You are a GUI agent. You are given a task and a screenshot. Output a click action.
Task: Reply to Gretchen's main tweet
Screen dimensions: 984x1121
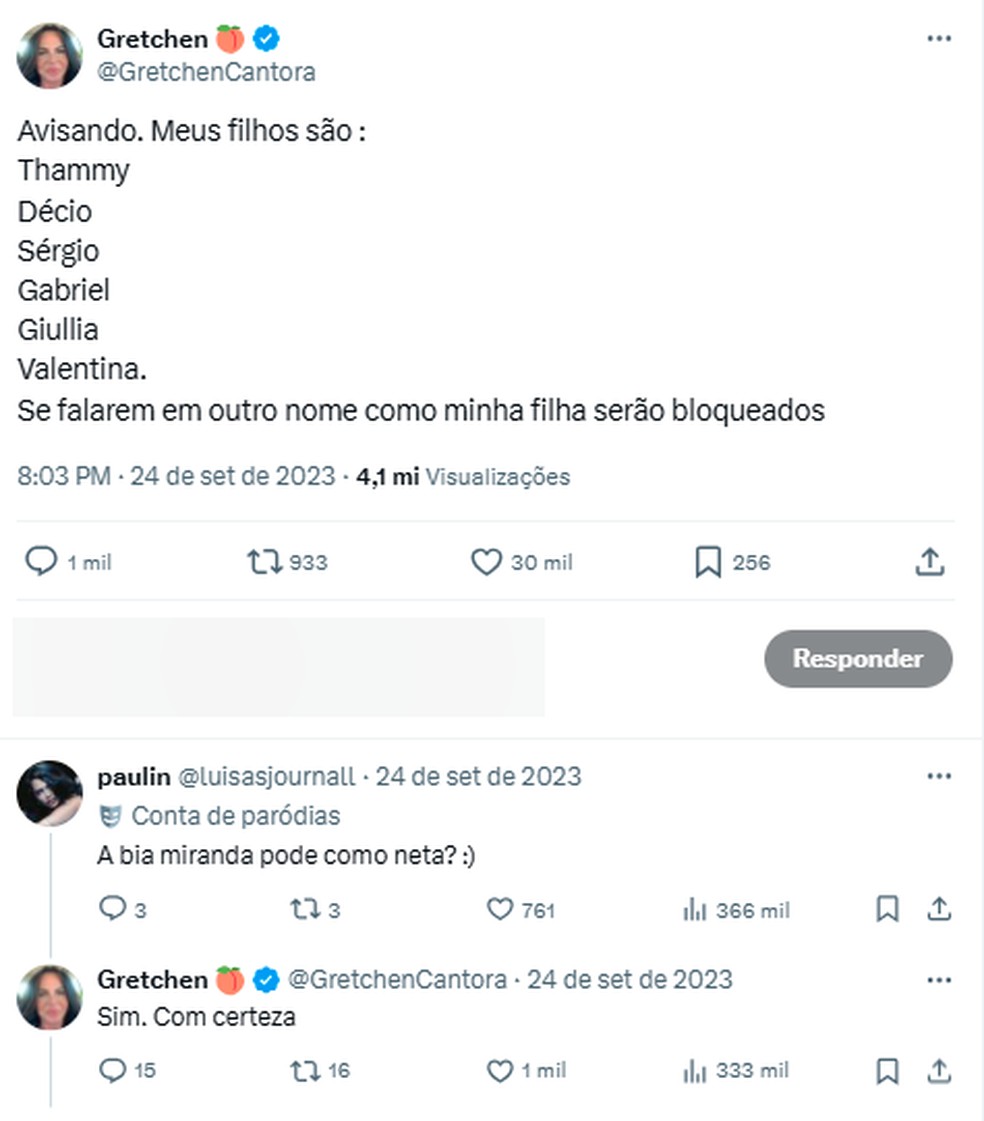coord(41,562)
